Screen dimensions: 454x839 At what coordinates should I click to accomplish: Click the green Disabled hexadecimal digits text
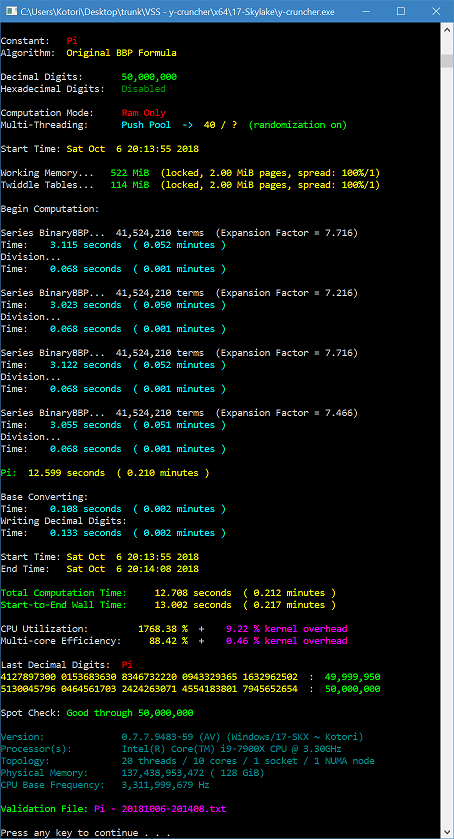tap(143, 89)
